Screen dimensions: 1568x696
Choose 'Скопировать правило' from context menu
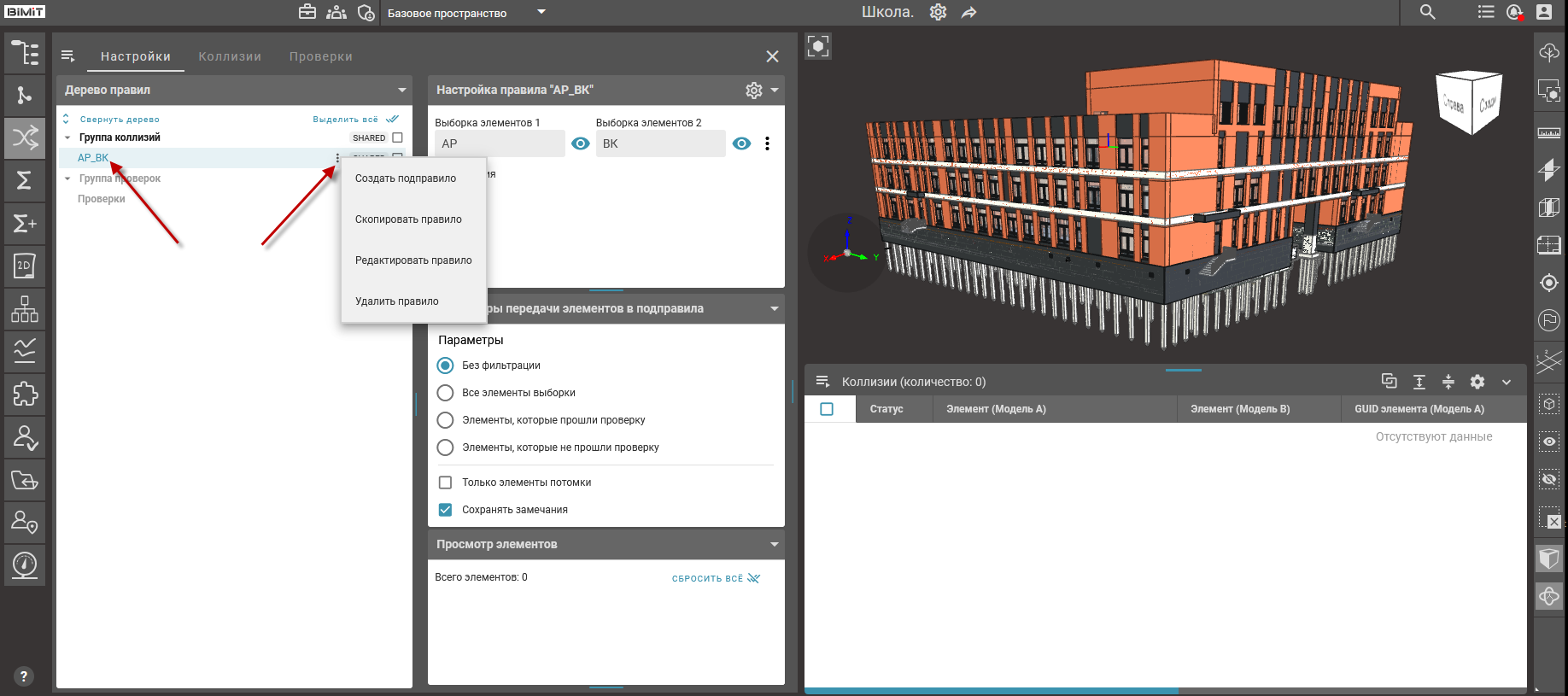coord(408,219)
